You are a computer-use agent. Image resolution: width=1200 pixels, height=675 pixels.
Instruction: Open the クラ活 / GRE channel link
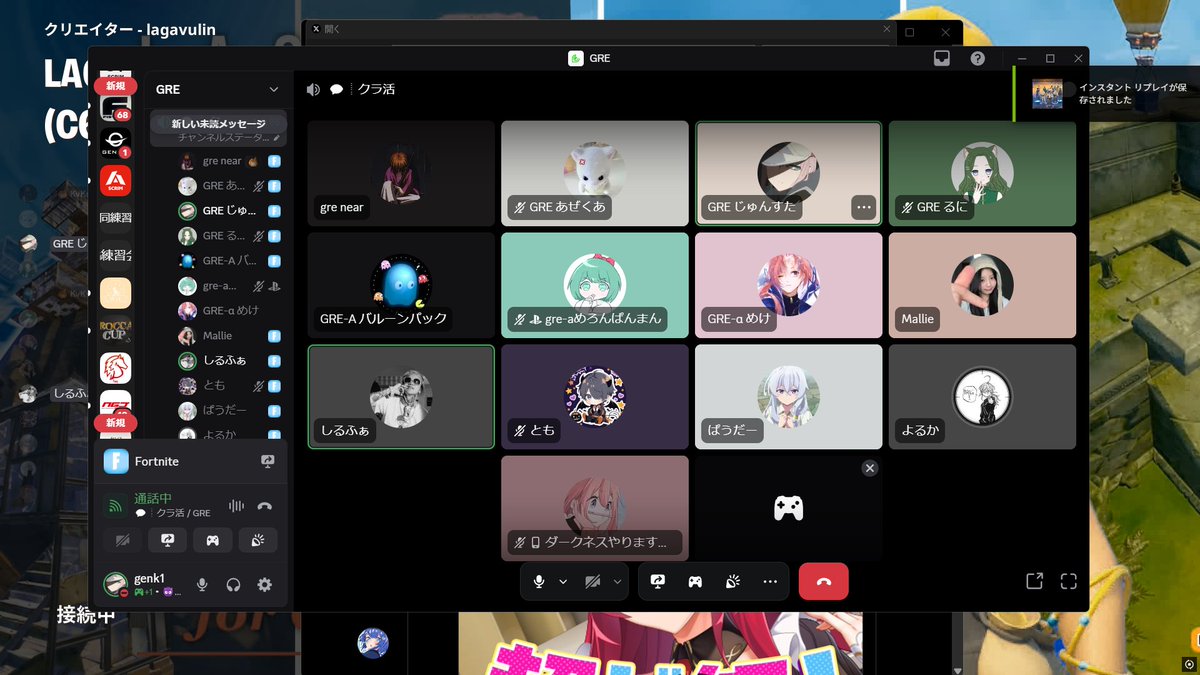pos(184,513)
